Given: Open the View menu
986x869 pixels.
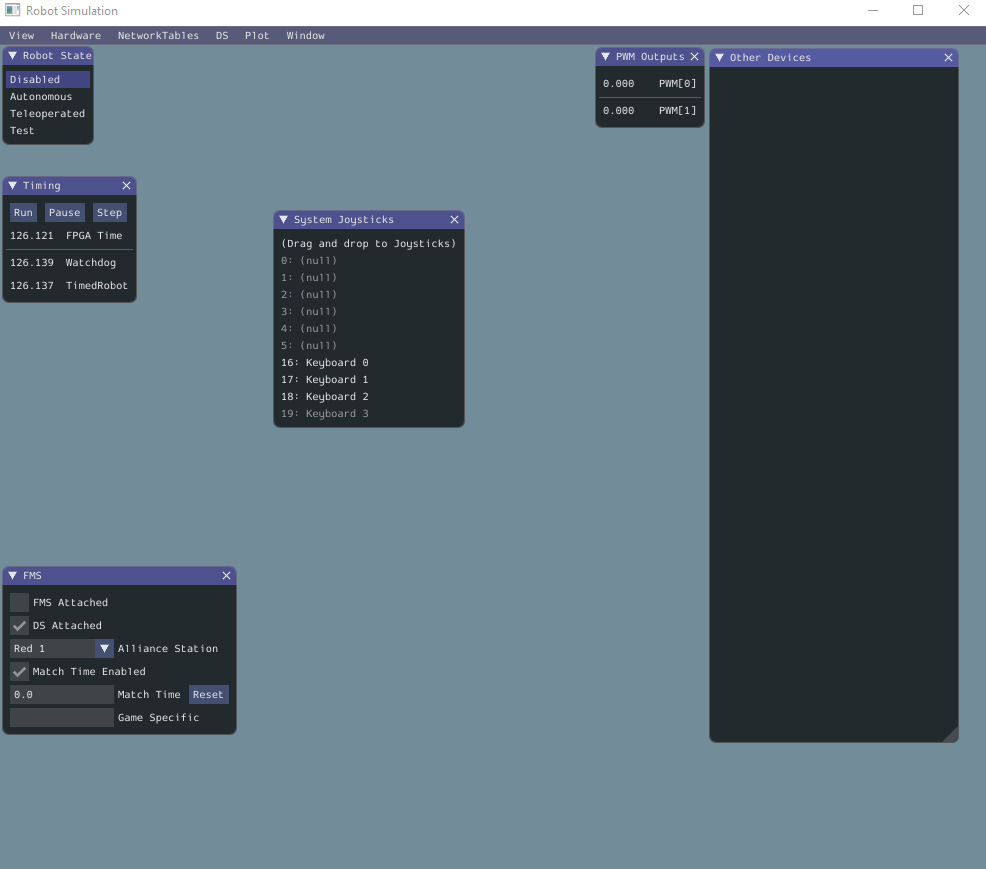Looking at the screenshot, I should pos(21,35).
